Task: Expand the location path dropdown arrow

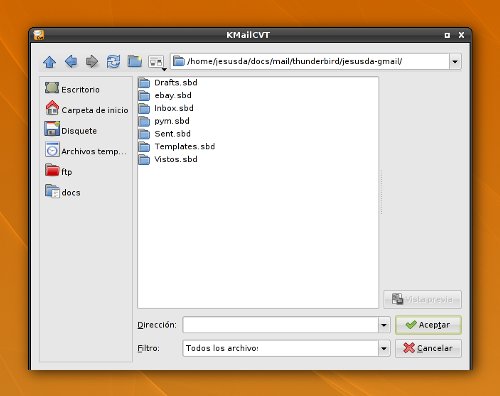Action: (455, 62)
